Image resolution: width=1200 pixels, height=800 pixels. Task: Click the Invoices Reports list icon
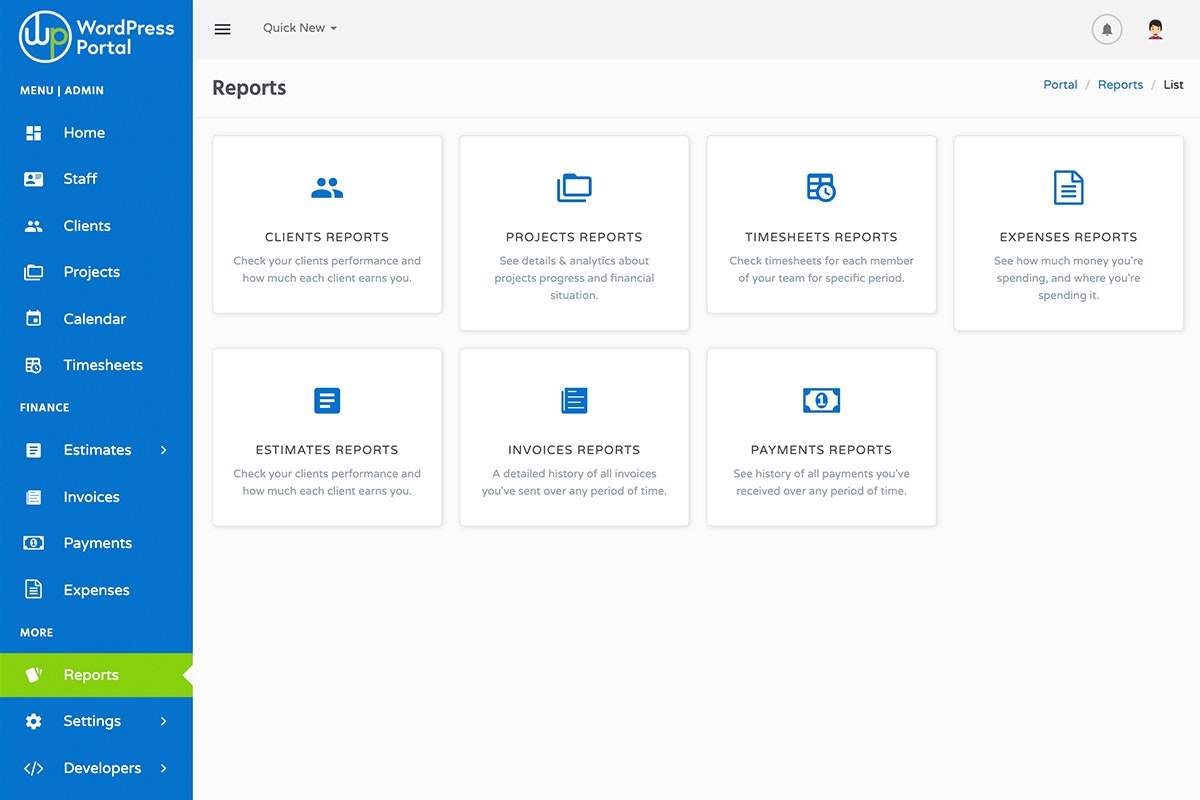click(573, 400)
